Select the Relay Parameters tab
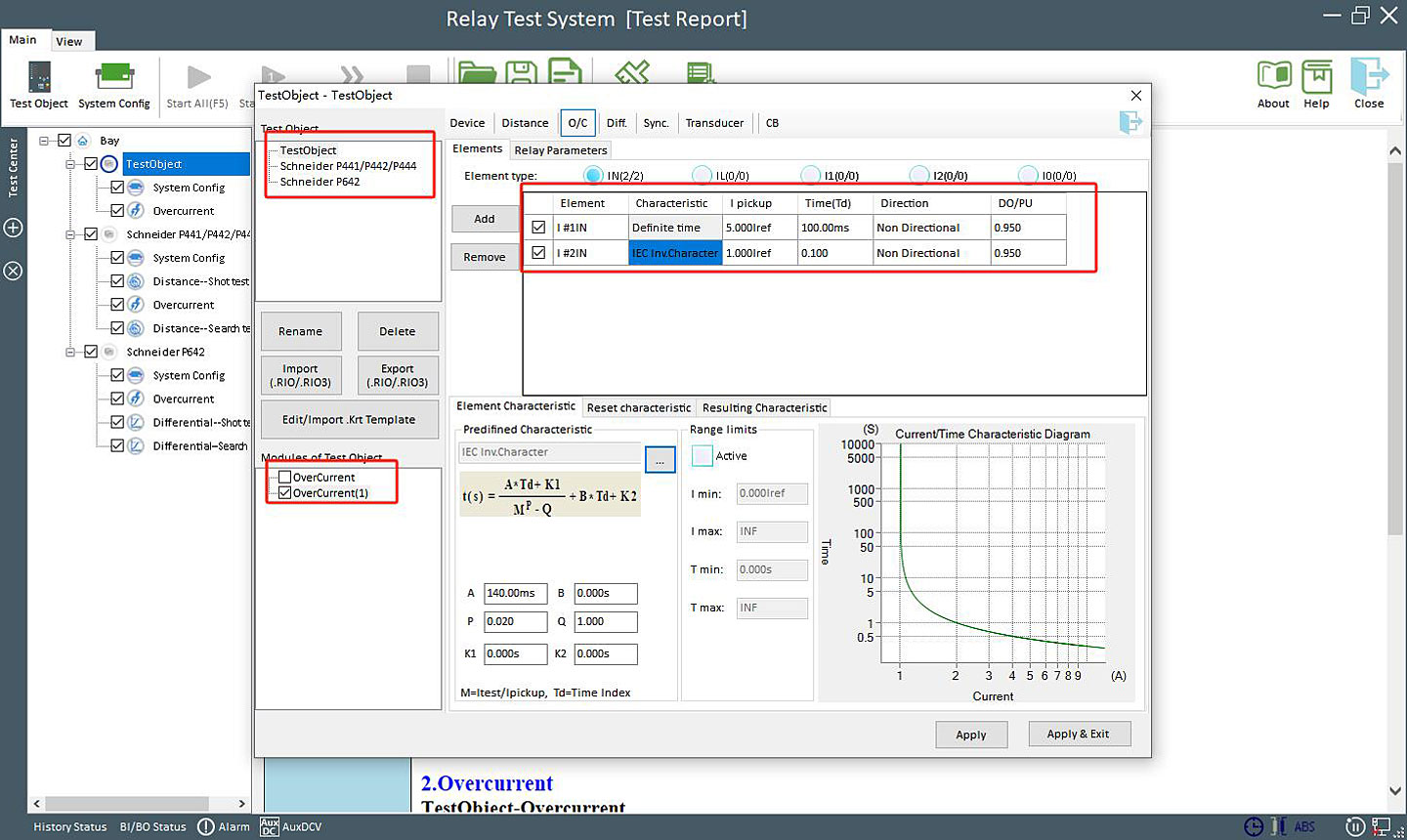Screen dimensions: 1407x840 [x=560, y=149]
